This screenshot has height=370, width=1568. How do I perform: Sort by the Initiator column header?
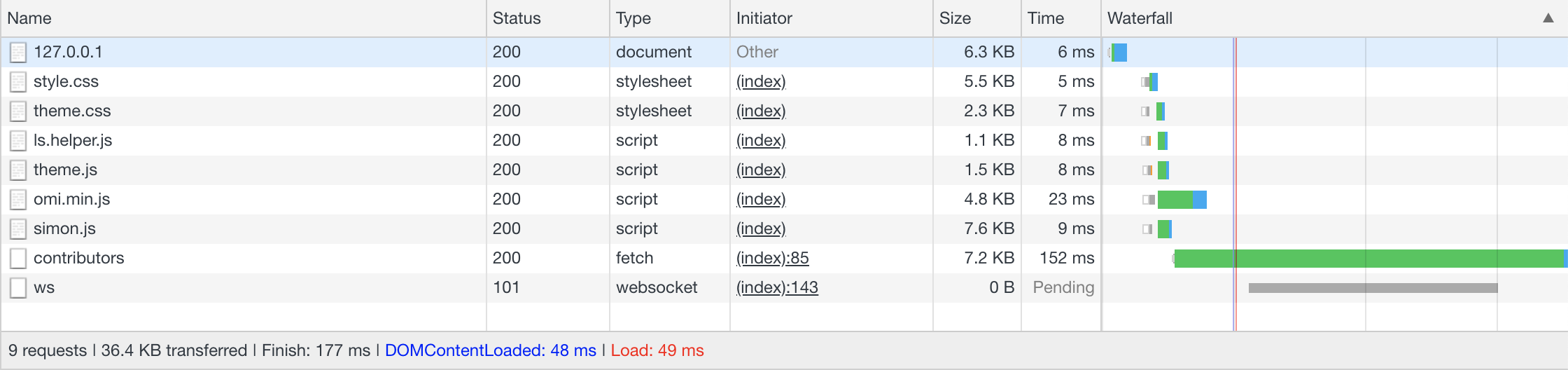click(x=764, y=18)
